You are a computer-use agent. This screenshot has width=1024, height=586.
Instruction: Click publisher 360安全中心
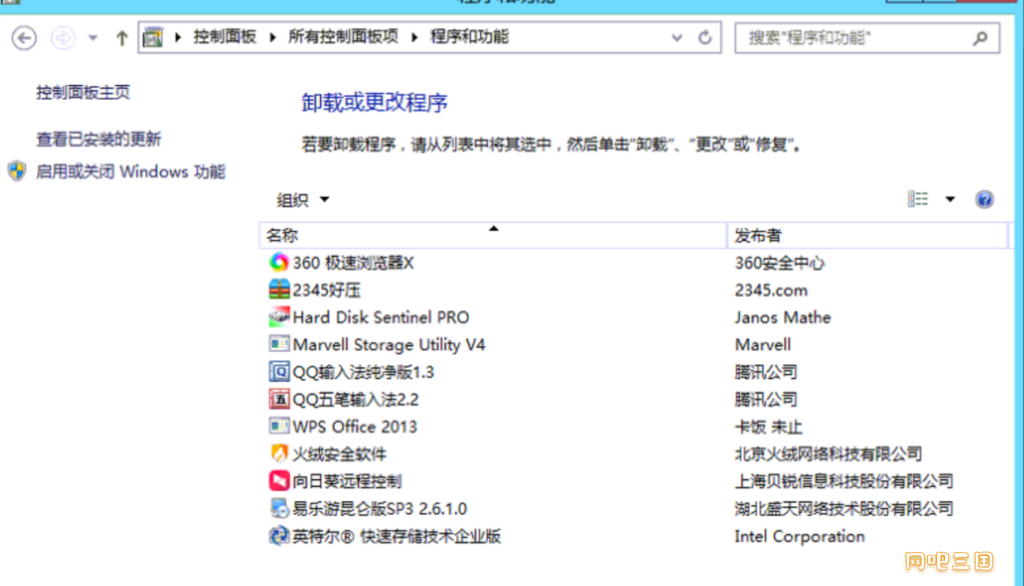point(779,263)
